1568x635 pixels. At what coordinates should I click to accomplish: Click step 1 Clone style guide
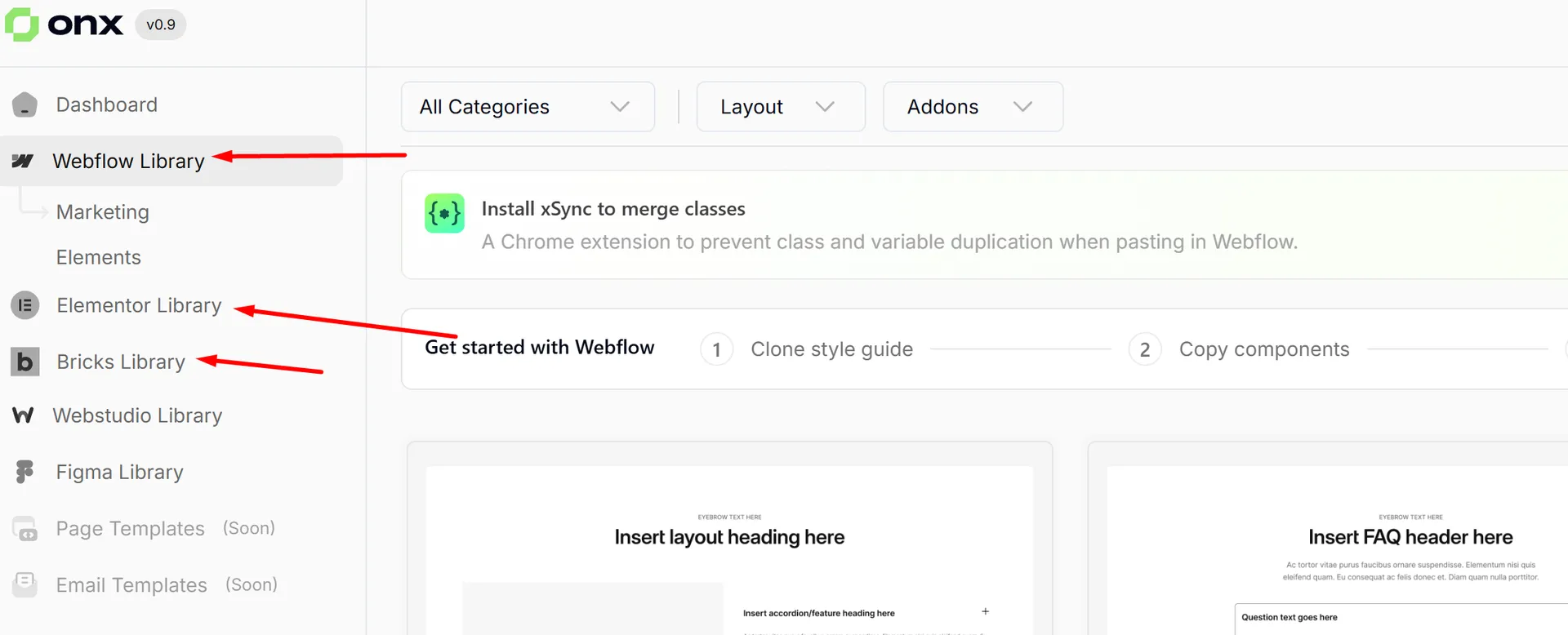[831, 349]
